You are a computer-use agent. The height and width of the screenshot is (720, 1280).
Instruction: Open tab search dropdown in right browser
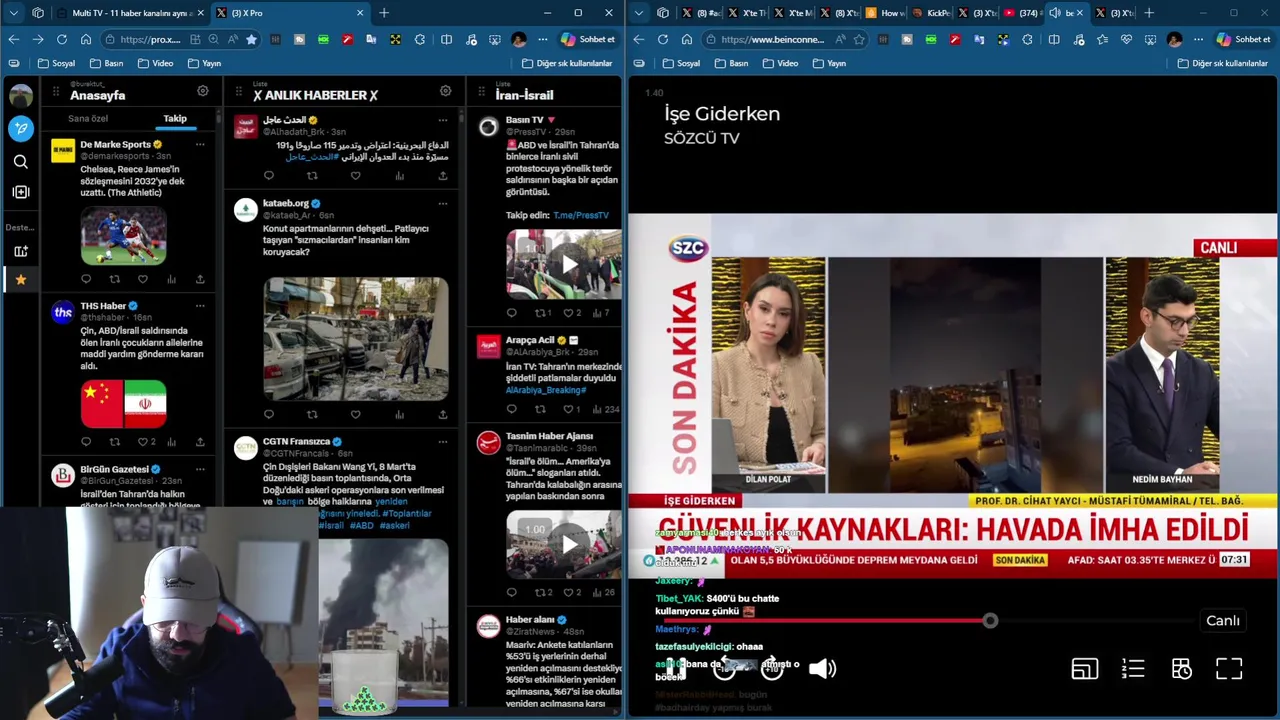point(639,13)
